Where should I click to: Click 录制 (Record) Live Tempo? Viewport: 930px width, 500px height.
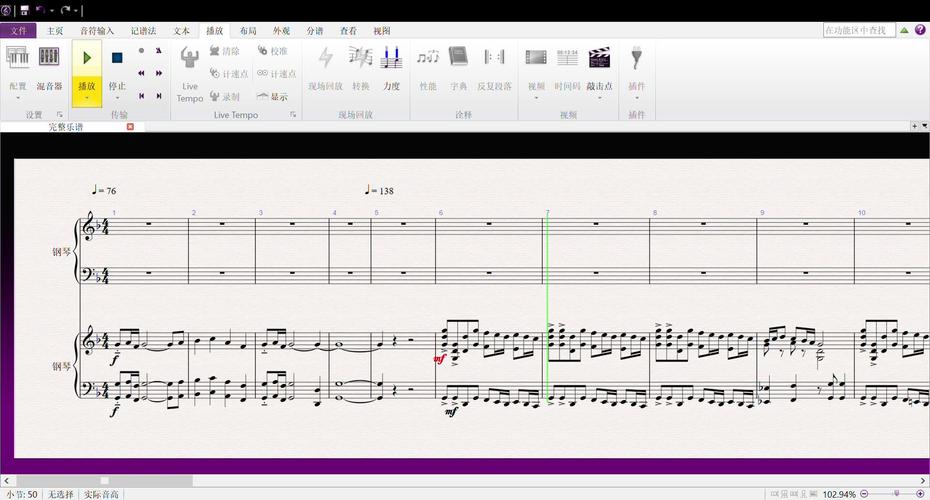pyautogui.click(x=224, y=96)
